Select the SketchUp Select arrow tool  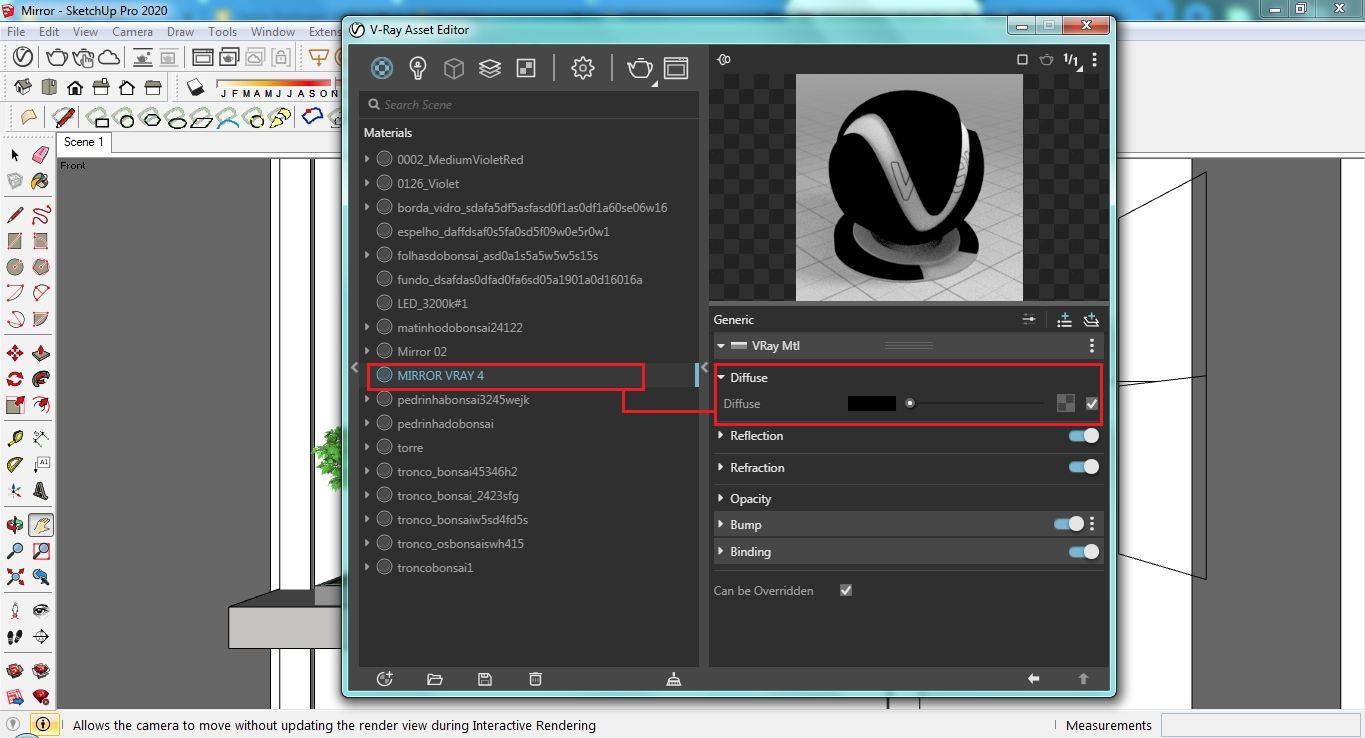[x=14, y=155]
